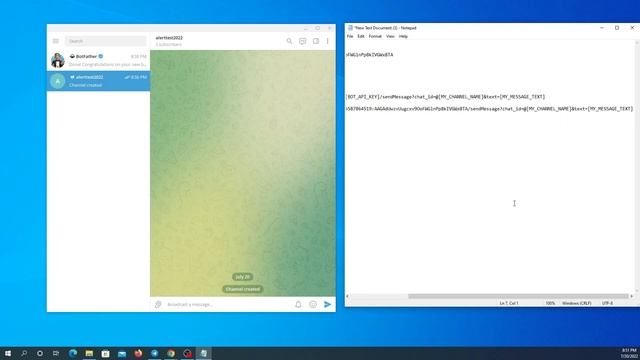Viewport: 640px width, 360px height.
Task: Maximize the Telegram window
Action: pos(318,28)
